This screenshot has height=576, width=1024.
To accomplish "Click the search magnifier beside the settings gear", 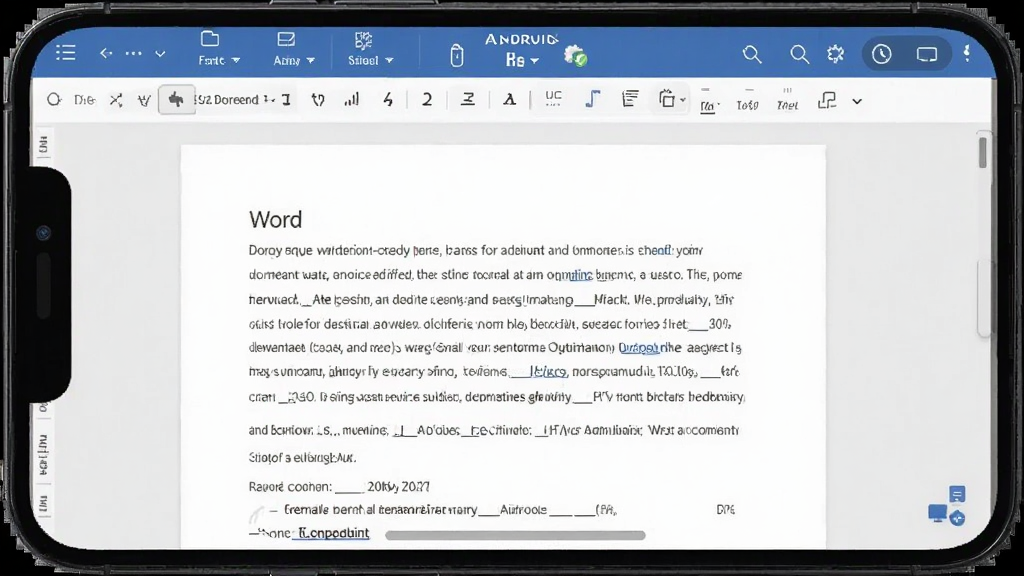I will coord(799,54).
